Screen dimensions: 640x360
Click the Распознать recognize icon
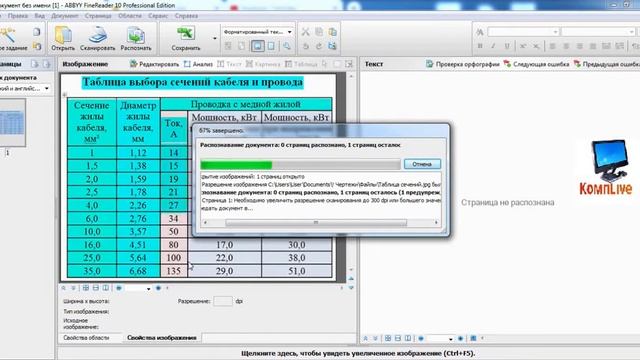click(136, 35)
